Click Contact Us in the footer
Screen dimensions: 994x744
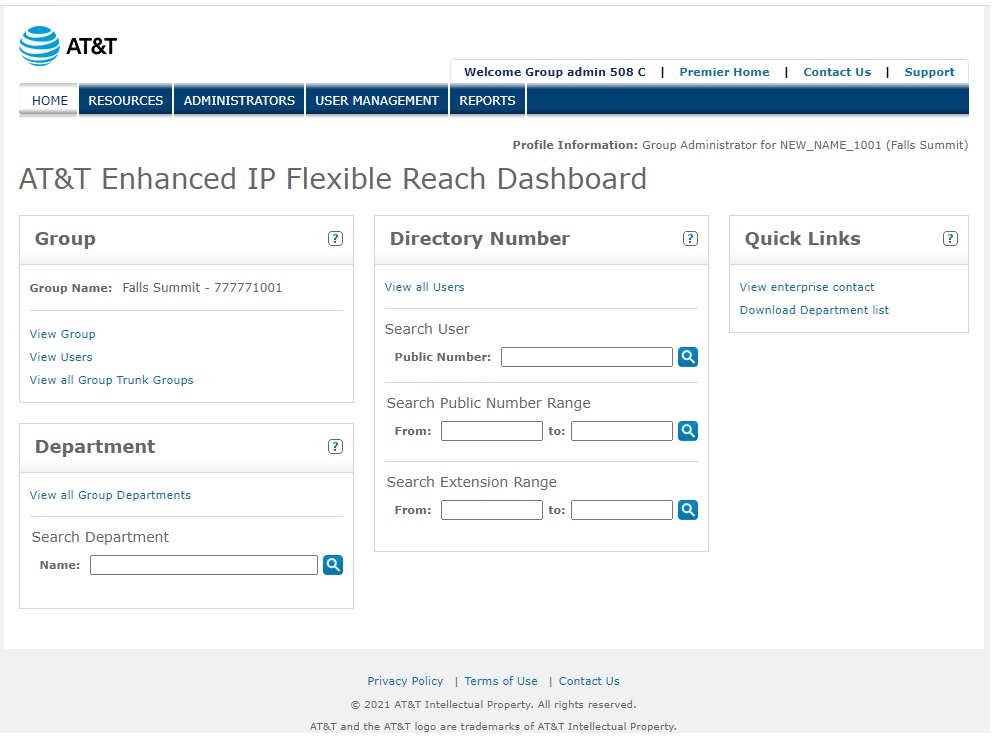click(589, 681)
